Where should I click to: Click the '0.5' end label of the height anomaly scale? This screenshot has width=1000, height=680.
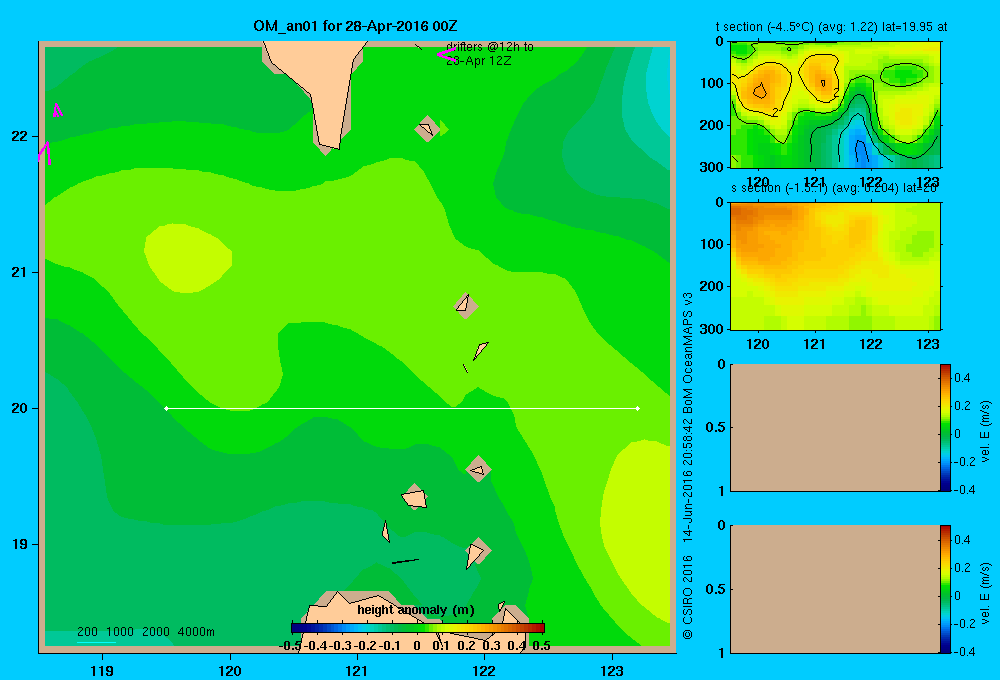(x=541, y=646)
